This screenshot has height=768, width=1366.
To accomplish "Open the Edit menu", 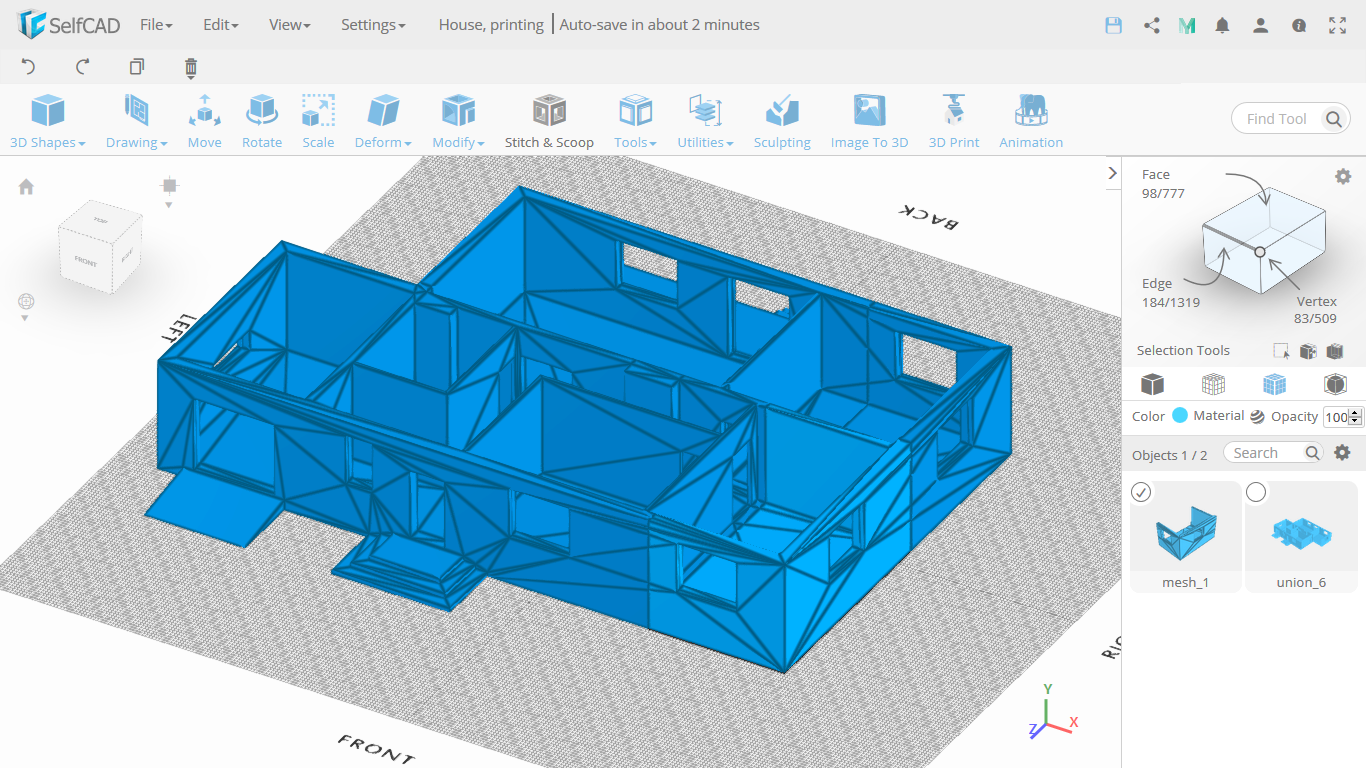I will click(x=220, y=25).
